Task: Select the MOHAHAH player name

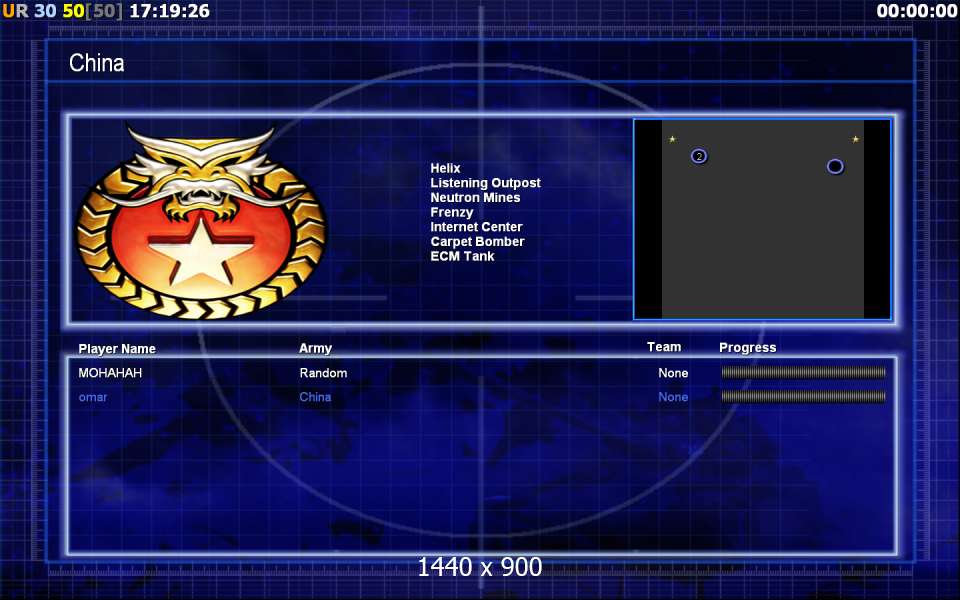Action: (110, 373)
